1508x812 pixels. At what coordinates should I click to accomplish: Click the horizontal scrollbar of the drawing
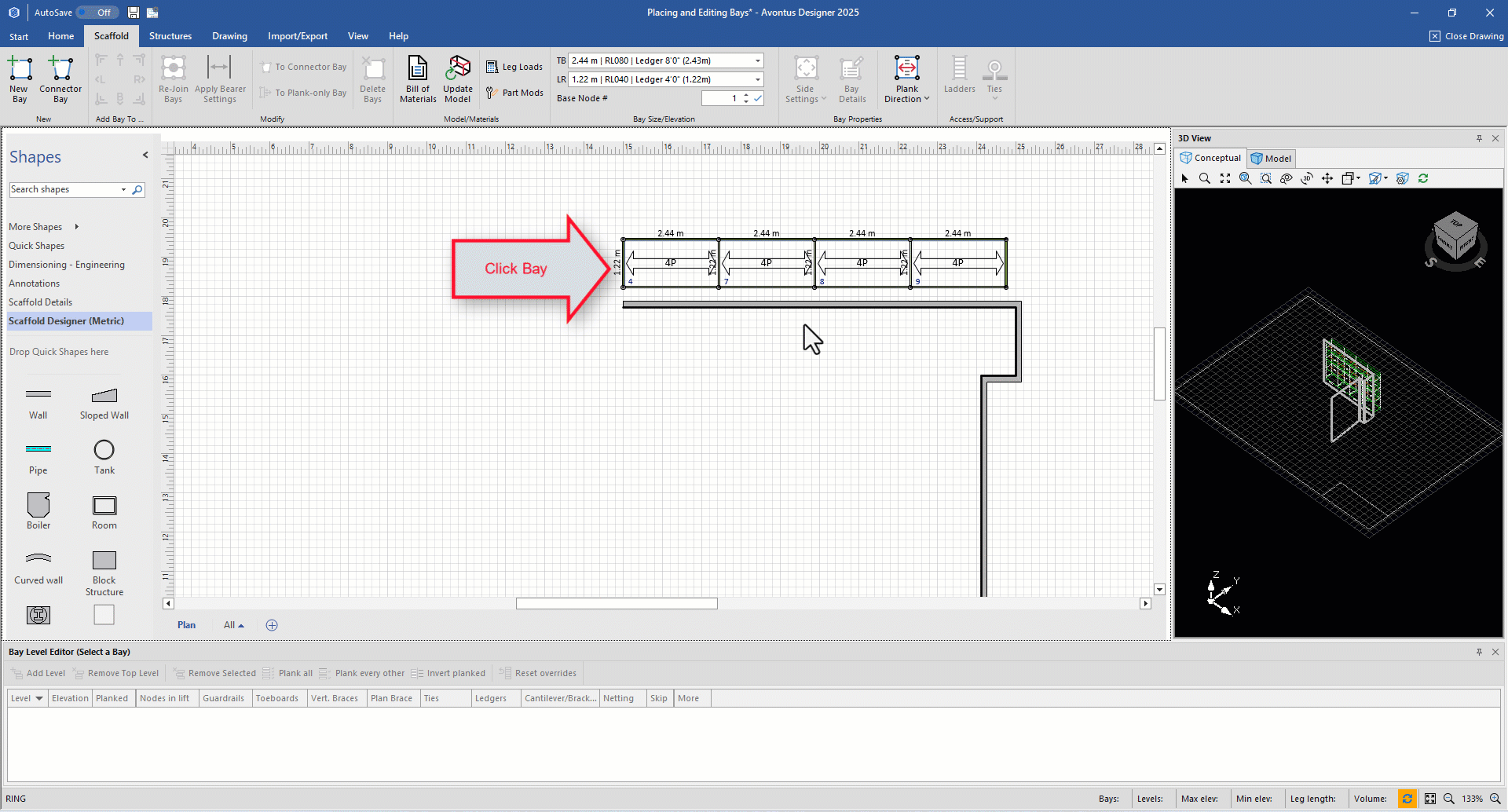tap(617, 604)
